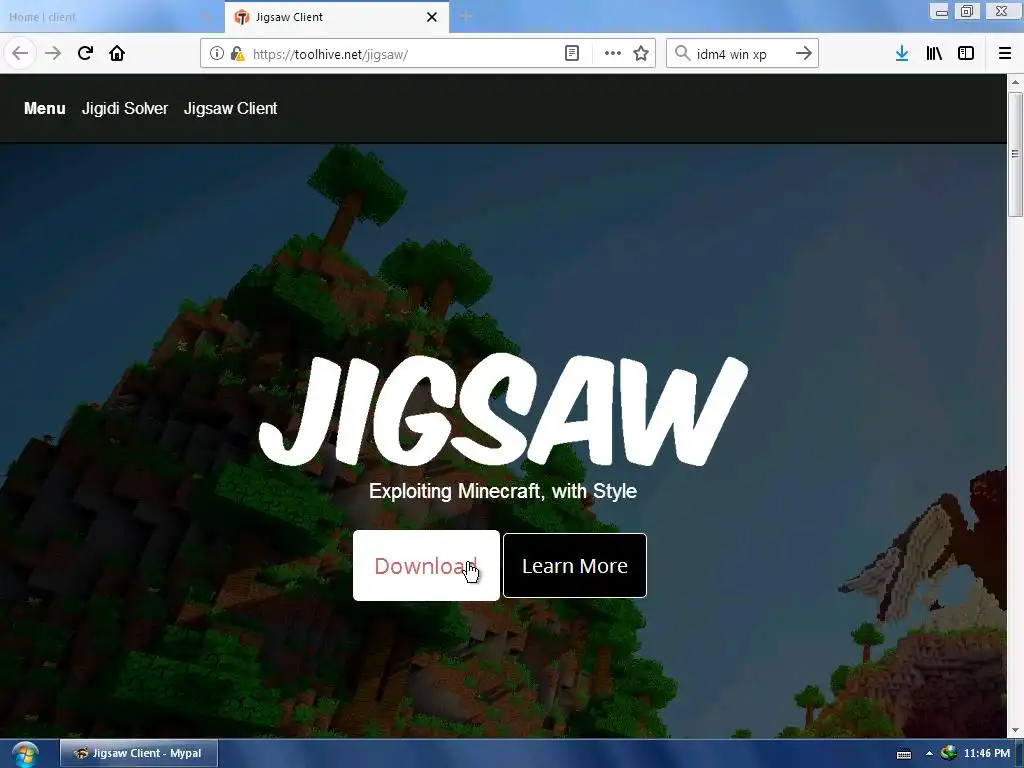Select Jigsaw Client - Mypal taskbar button
1024x768 pixels.
click(x=138, y=753)
